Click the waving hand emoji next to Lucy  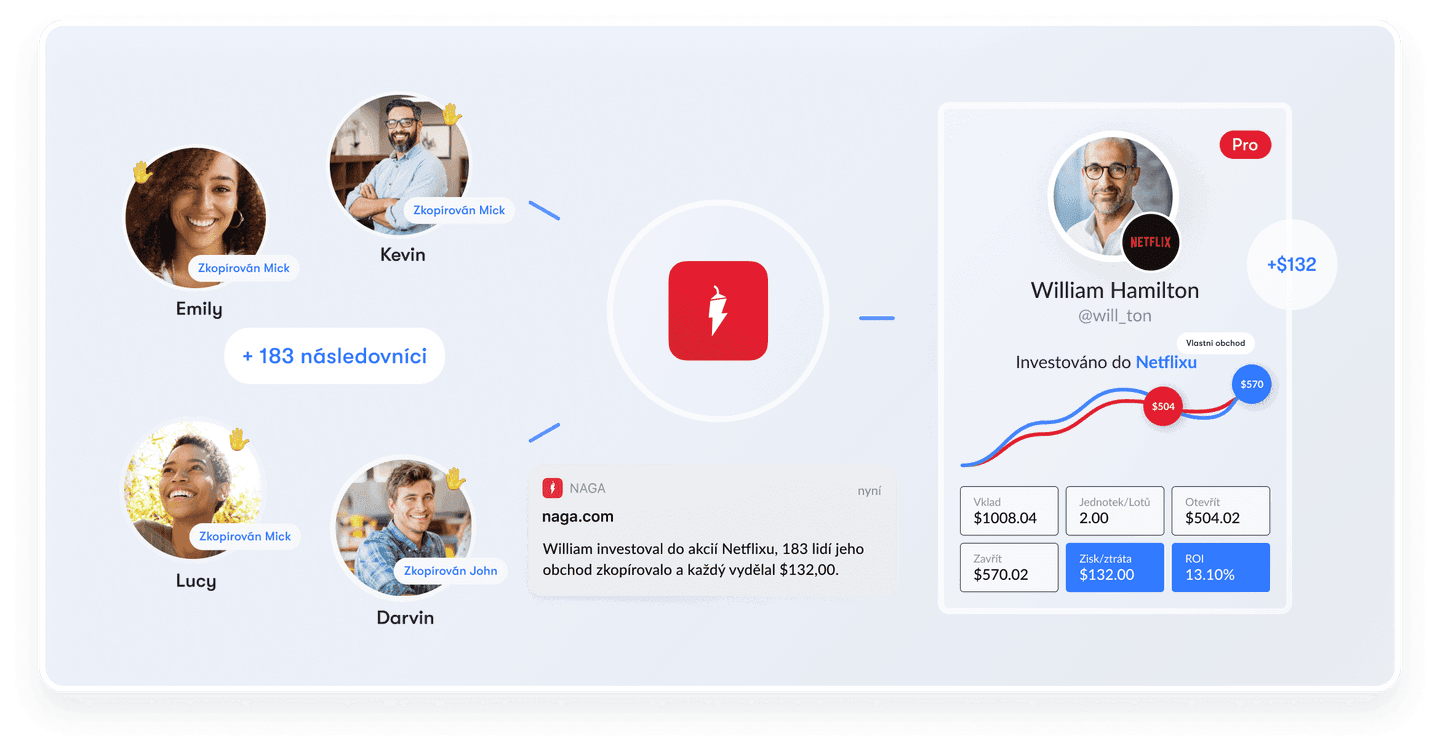(238, 439)
